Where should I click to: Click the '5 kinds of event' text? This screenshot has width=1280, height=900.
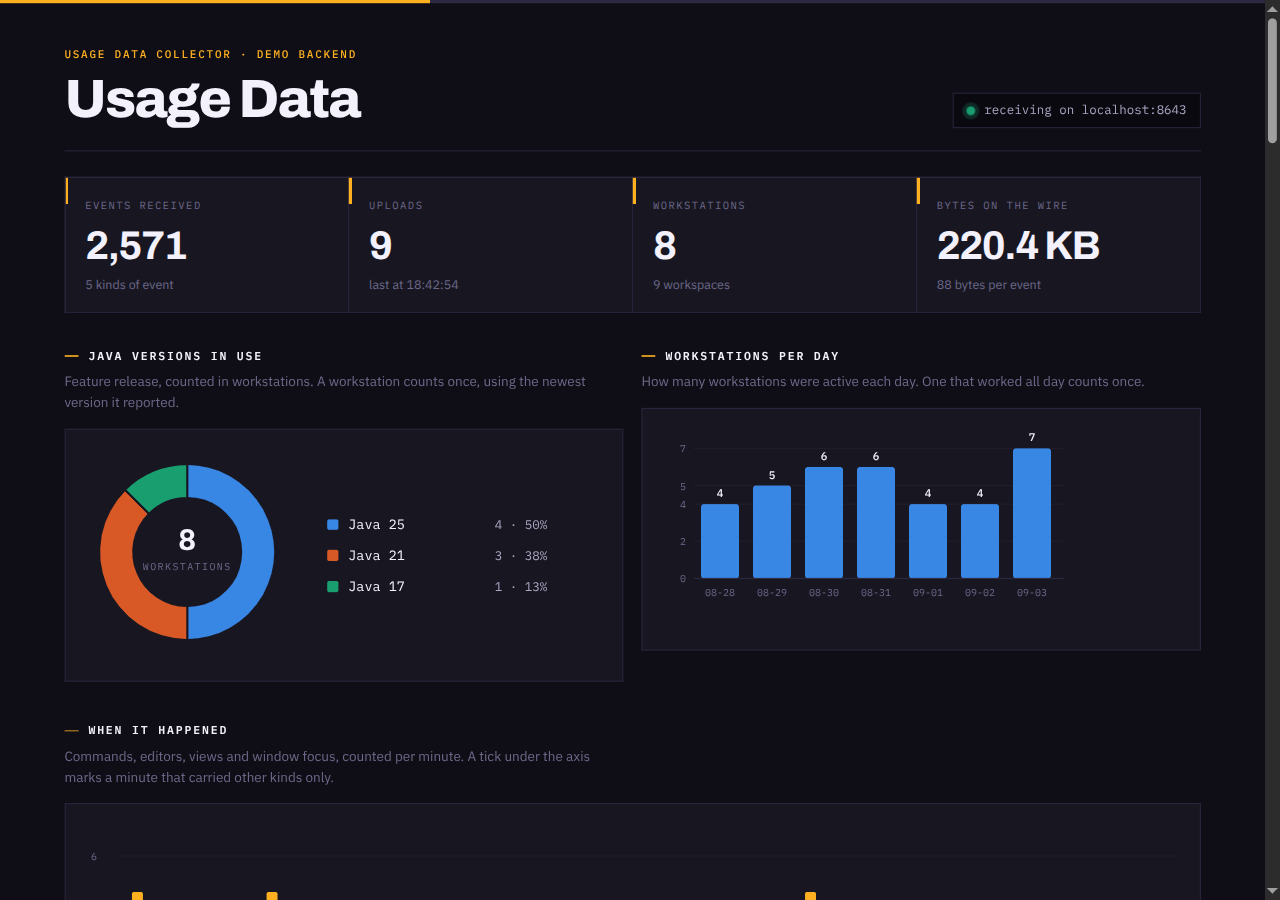tap(129, 285)
